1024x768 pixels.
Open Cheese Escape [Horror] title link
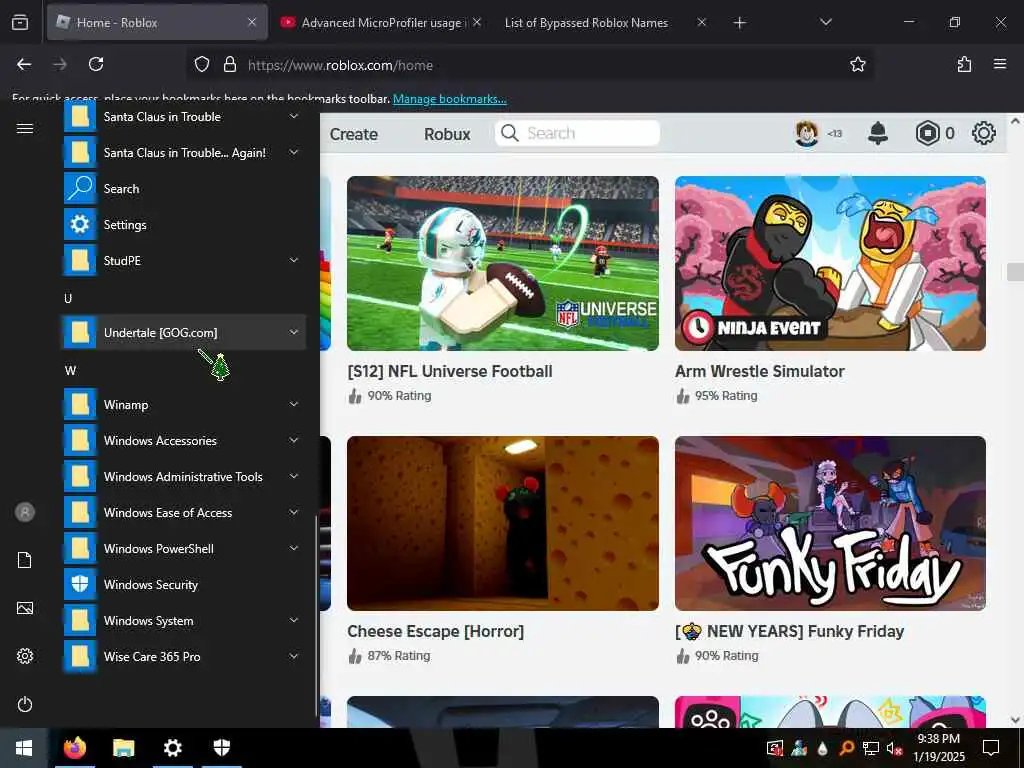point(436,632)
